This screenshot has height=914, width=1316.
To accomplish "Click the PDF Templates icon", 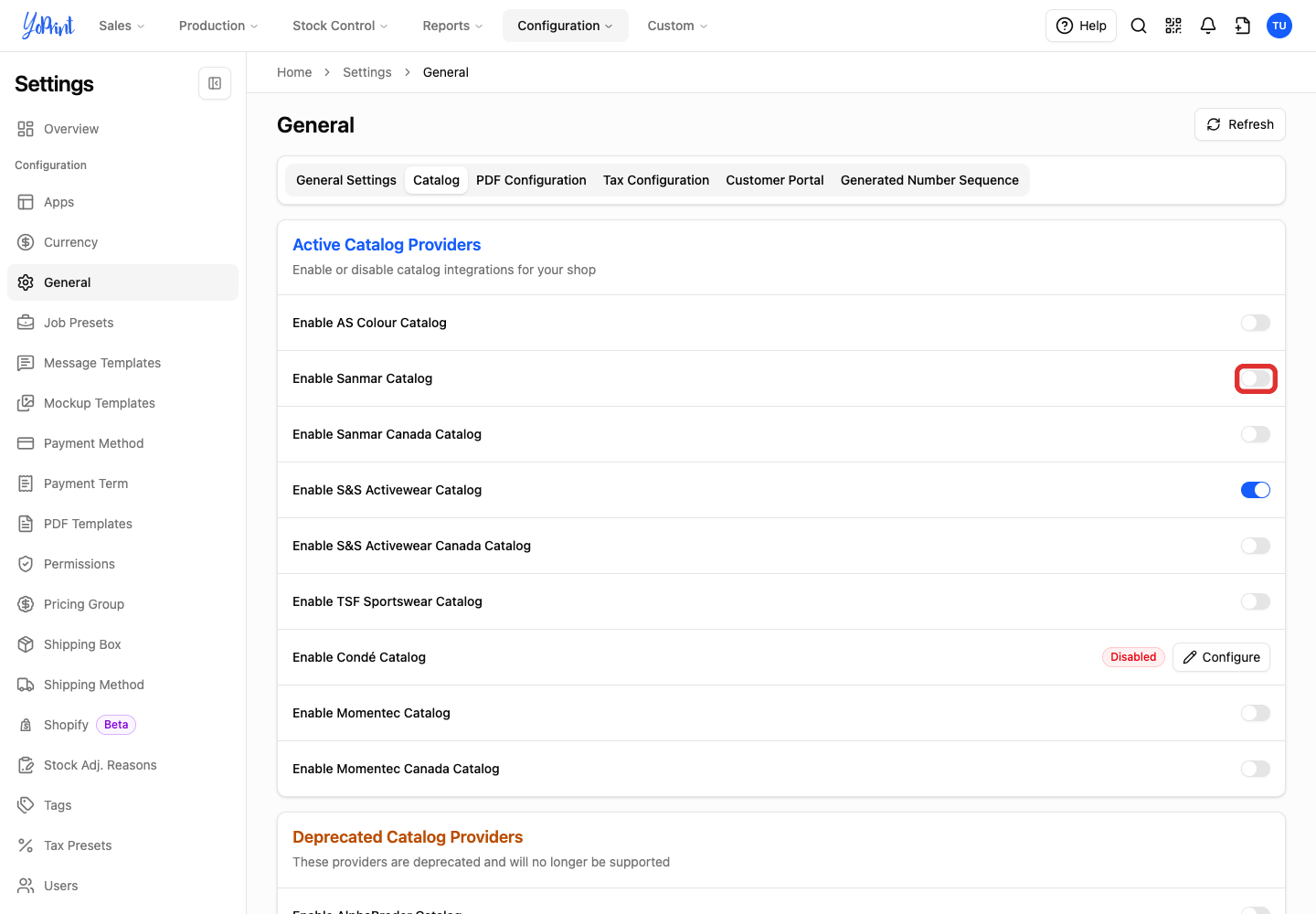I will (26, 524).
